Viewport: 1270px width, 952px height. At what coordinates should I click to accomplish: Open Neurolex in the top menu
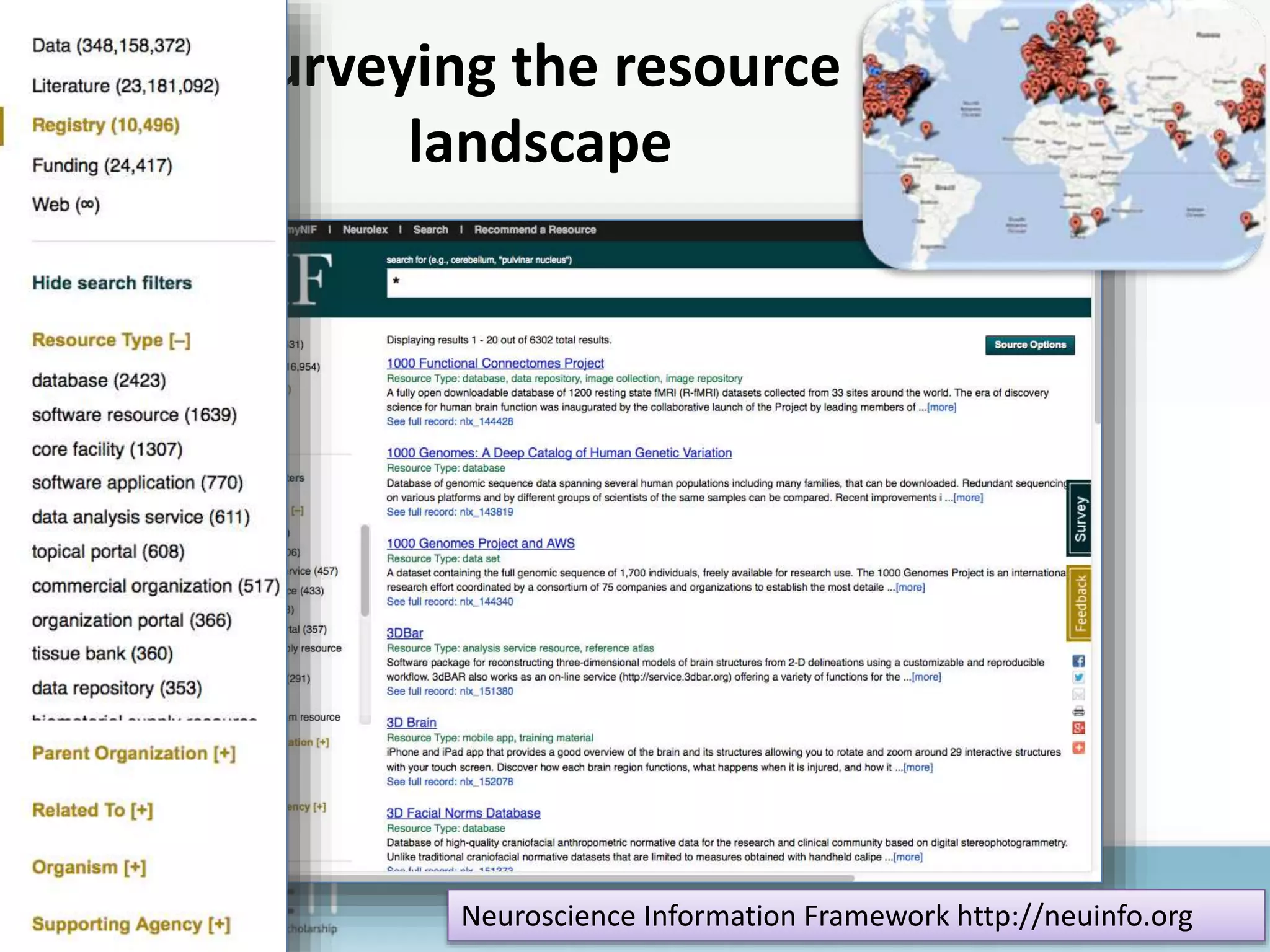tap(365, 230)
